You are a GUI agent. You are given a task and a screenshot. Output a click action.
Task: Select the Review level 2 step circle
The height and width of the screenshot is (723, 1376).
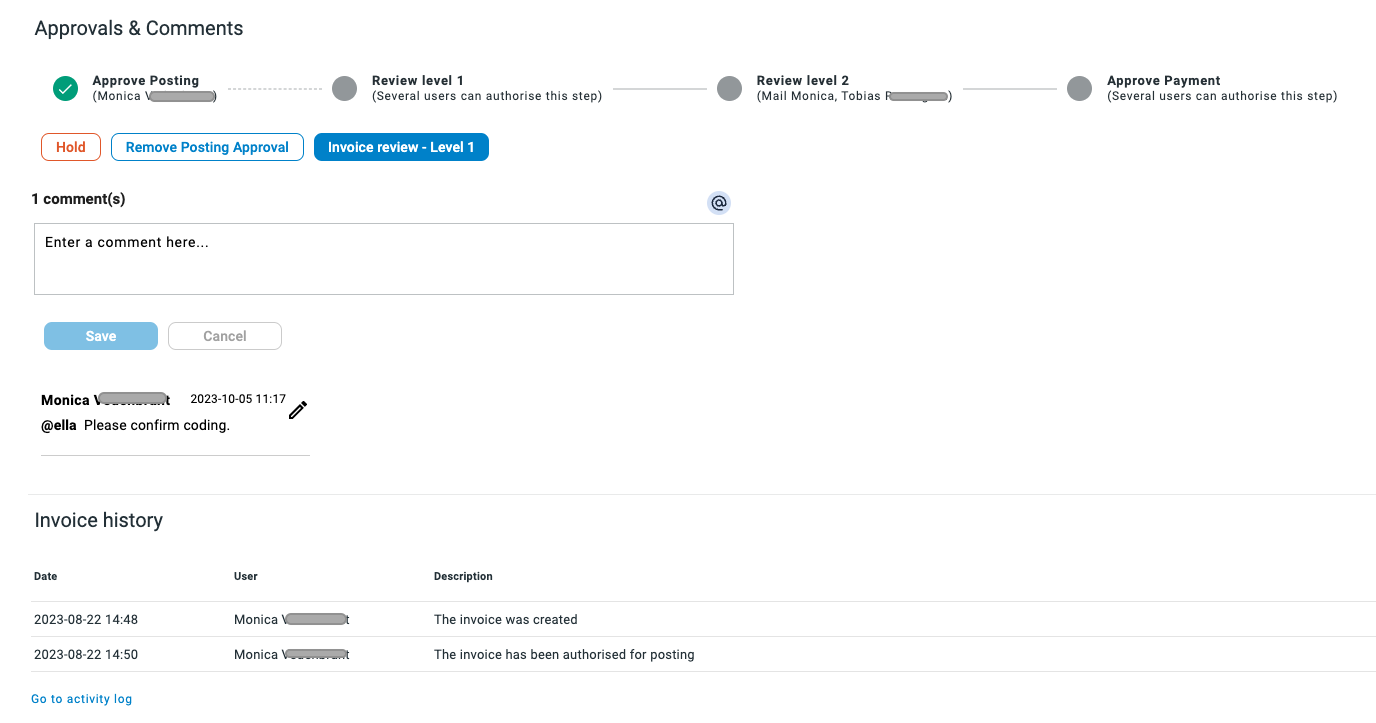coord(730,89)
